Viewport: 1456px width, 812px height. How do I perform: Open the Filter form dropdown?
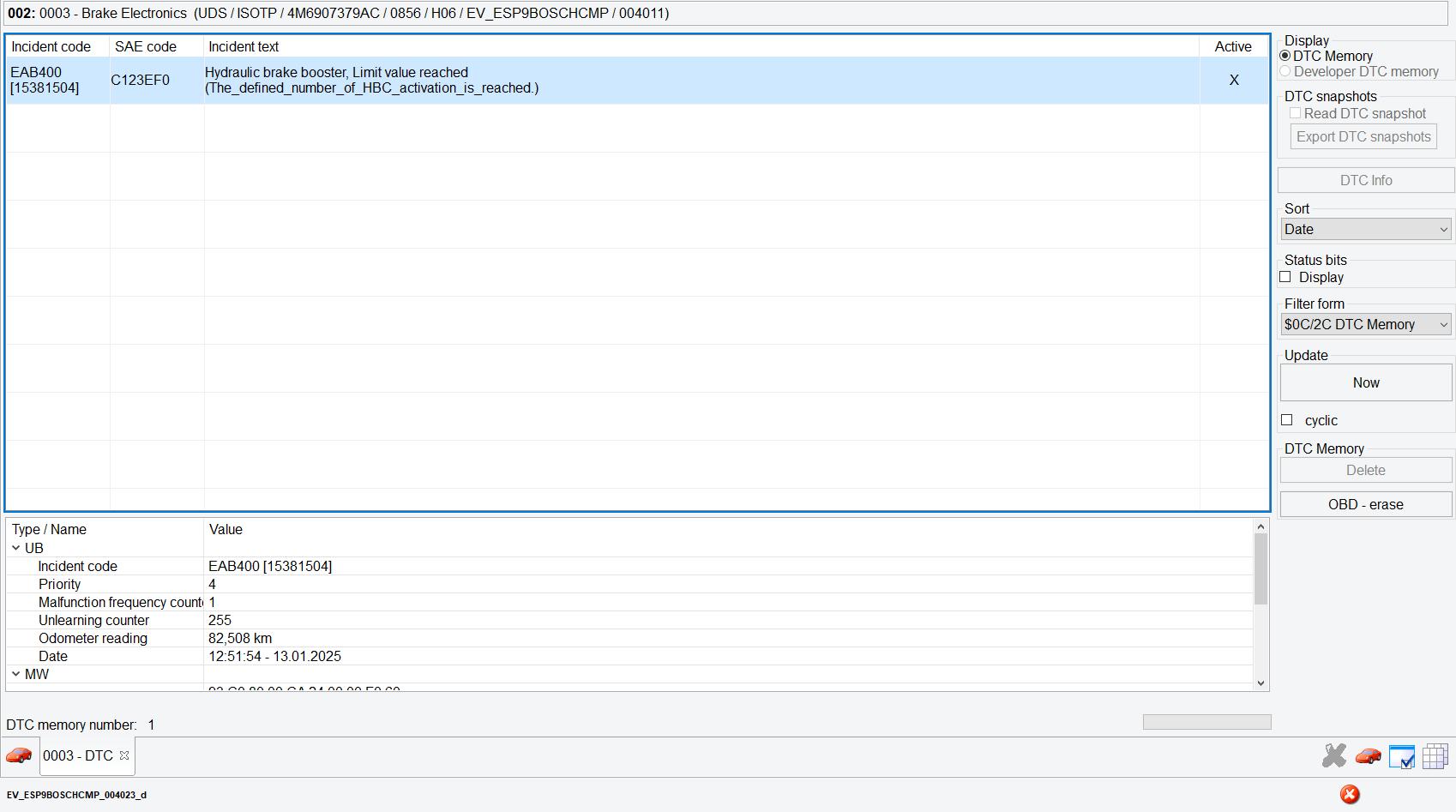pyautogui.click(x=1365, y=324)
